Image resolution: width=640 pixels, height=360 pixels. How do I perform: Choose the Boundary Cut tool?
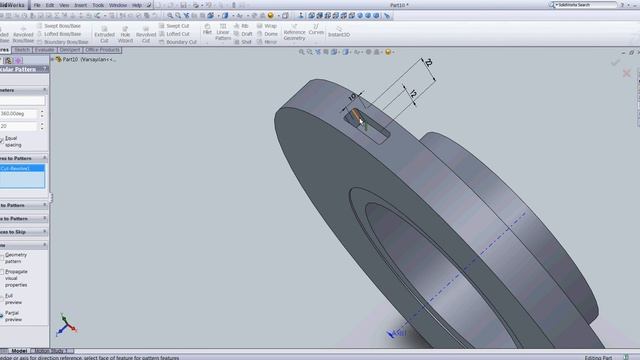coord(178,42)
